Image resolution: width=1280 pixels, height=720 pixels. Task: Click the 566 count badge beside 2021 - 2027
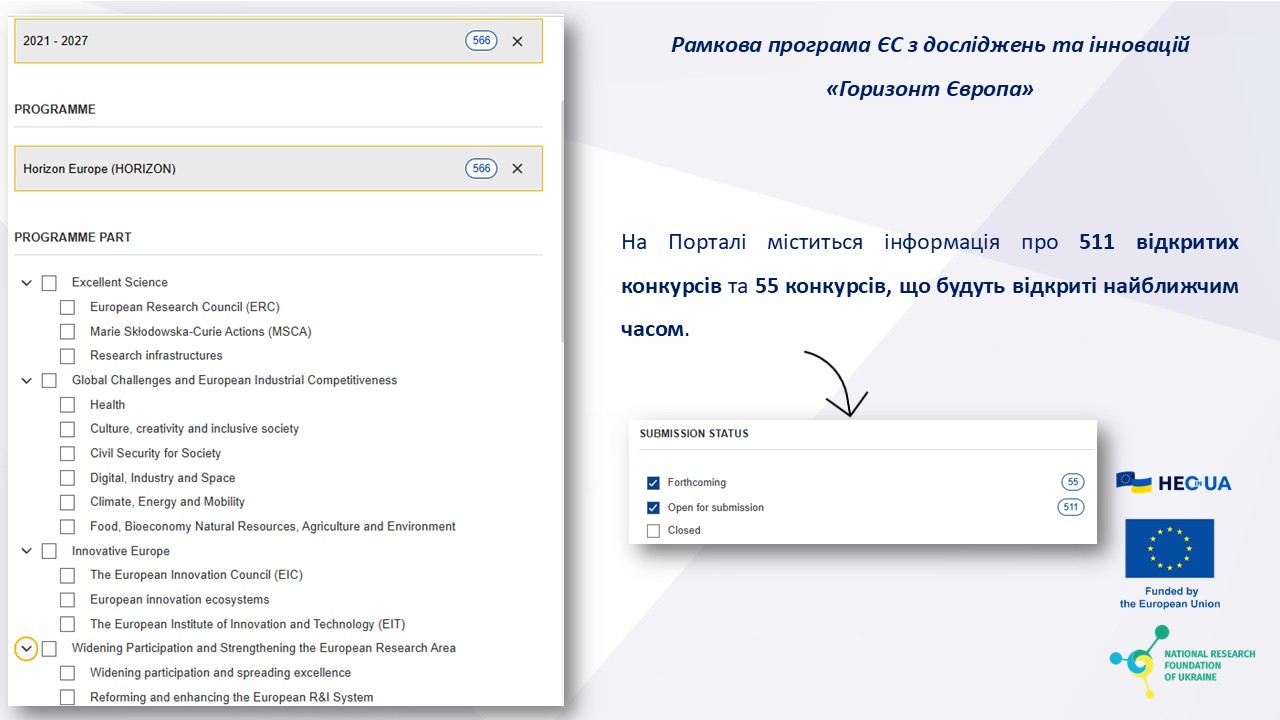click(x=481, y=41)
